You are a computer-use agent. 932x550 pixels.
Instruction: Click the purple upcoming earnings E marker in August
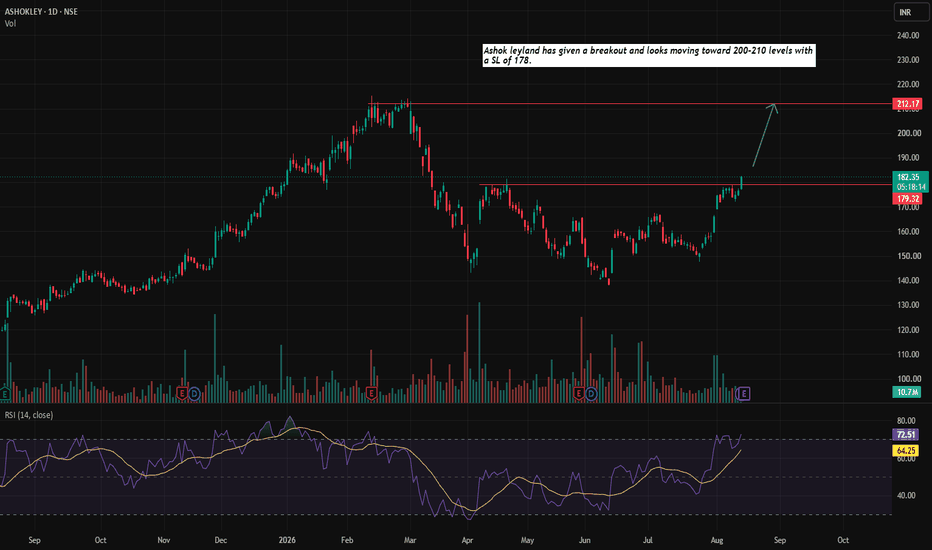click(x=743, y=393)
